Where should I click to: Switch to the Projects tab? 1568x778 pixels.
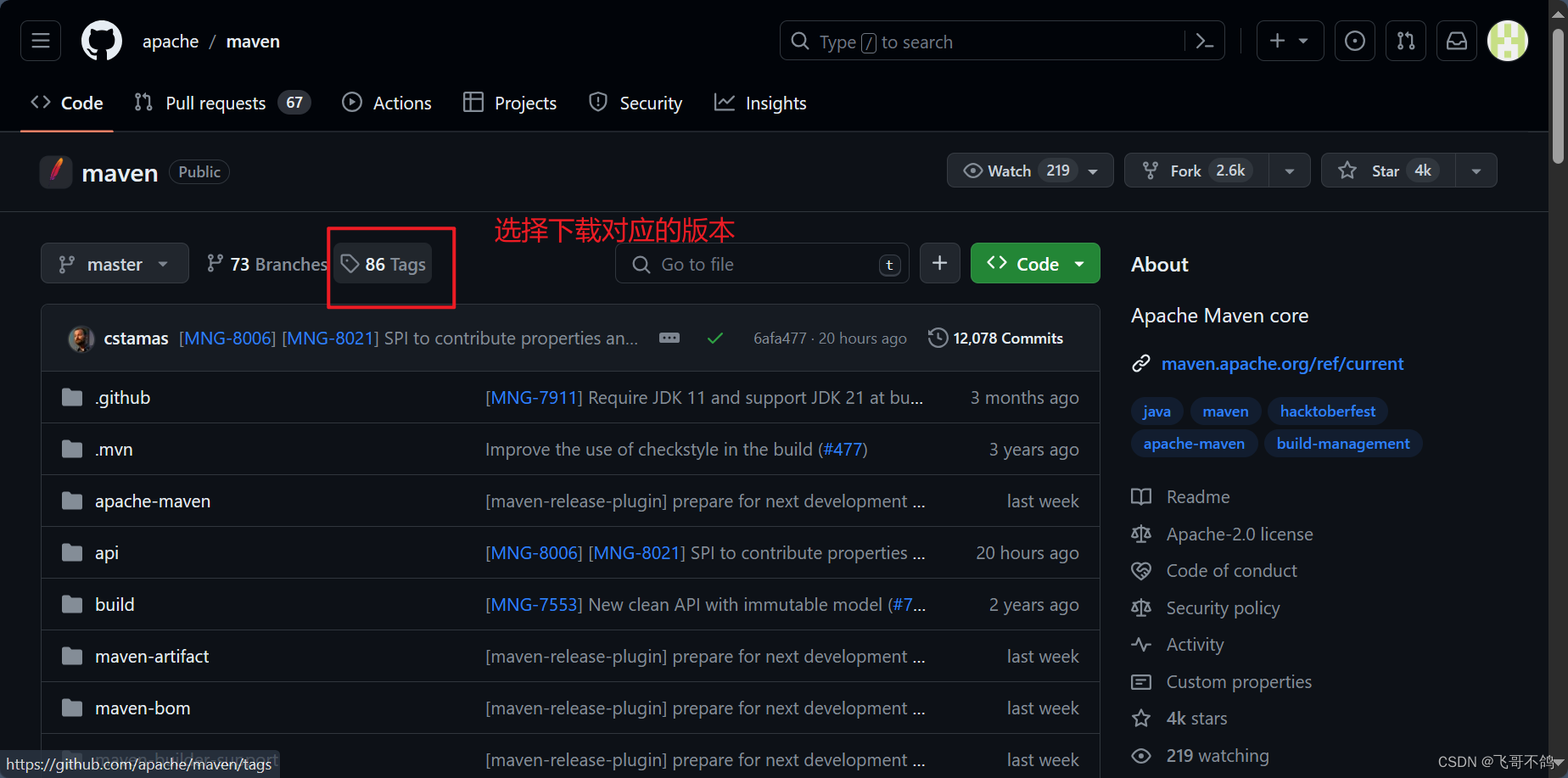510,104
